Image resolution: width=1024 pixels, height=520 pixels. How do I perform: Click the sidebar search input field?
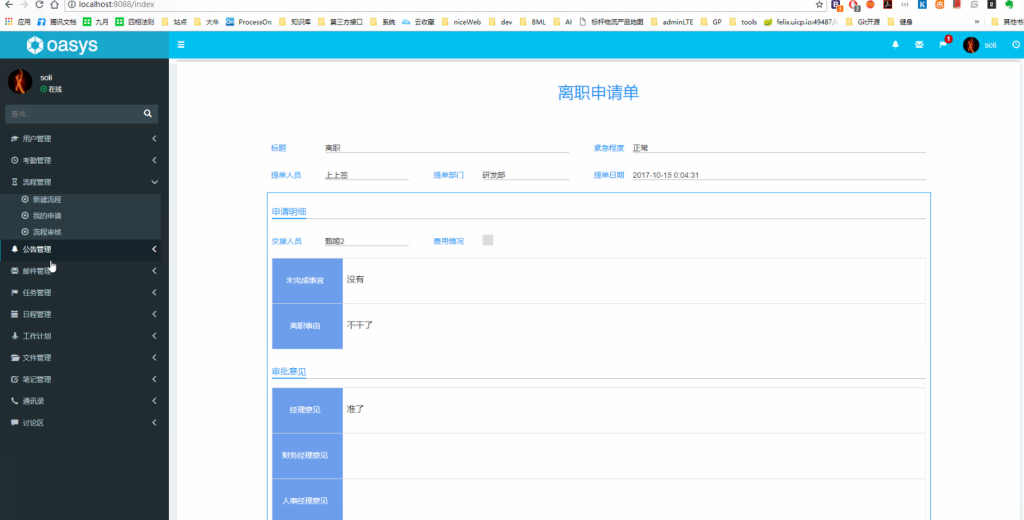72,114
